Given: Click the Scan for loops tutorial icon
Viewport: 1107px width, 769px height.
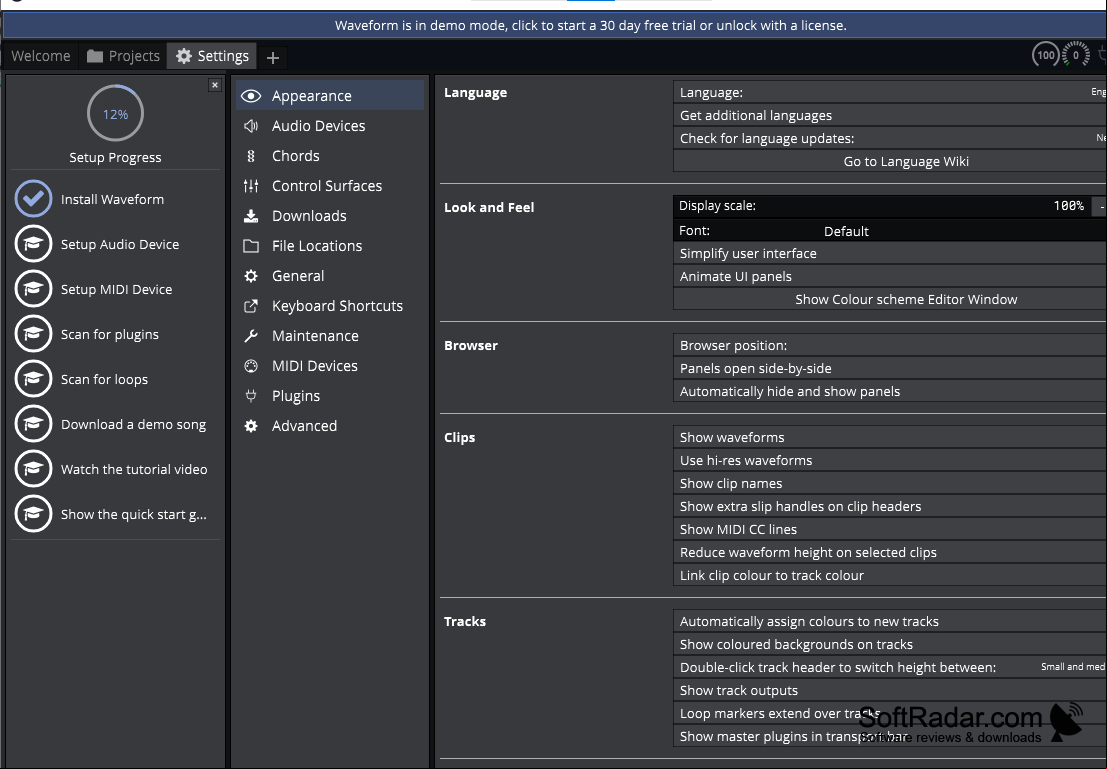Looking at the screenshot, I should (33, 378).
